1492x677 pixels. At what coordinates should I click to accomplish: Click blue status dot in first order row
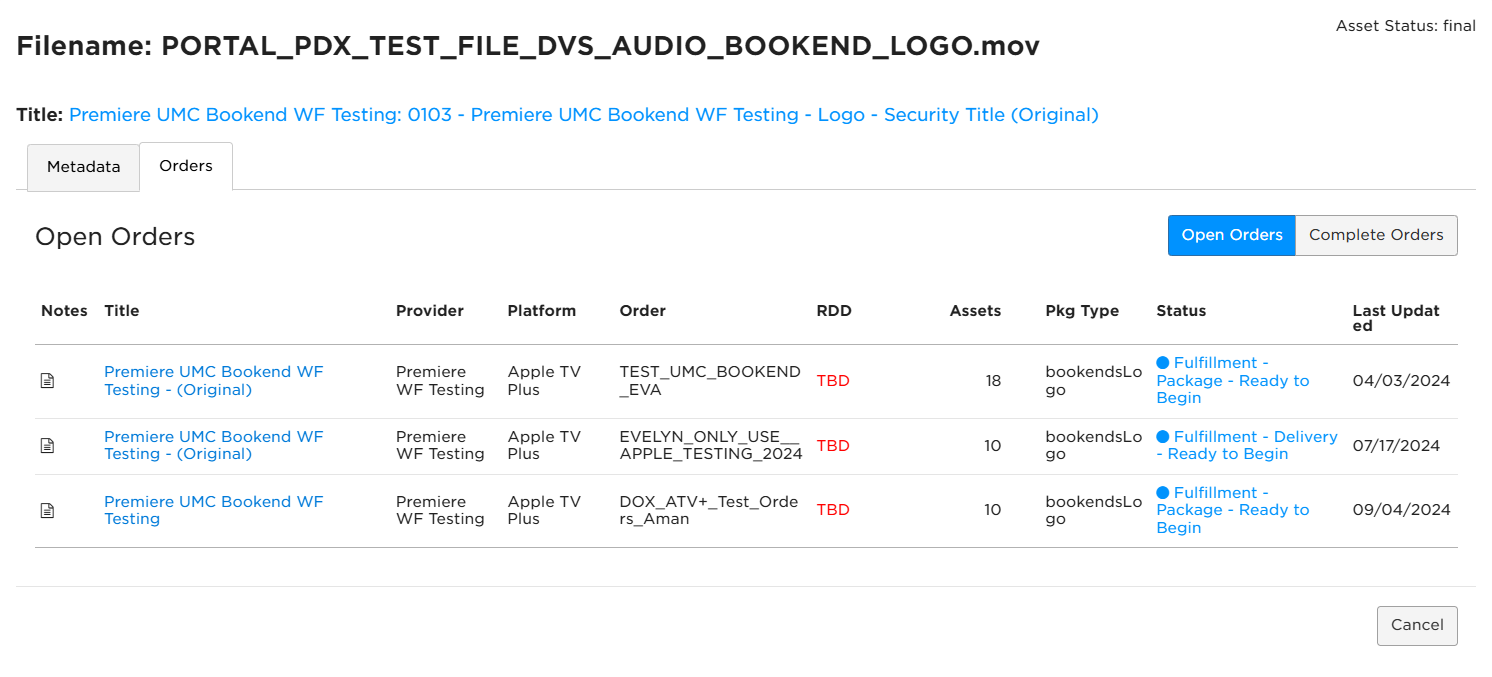tap(1162, 363)
